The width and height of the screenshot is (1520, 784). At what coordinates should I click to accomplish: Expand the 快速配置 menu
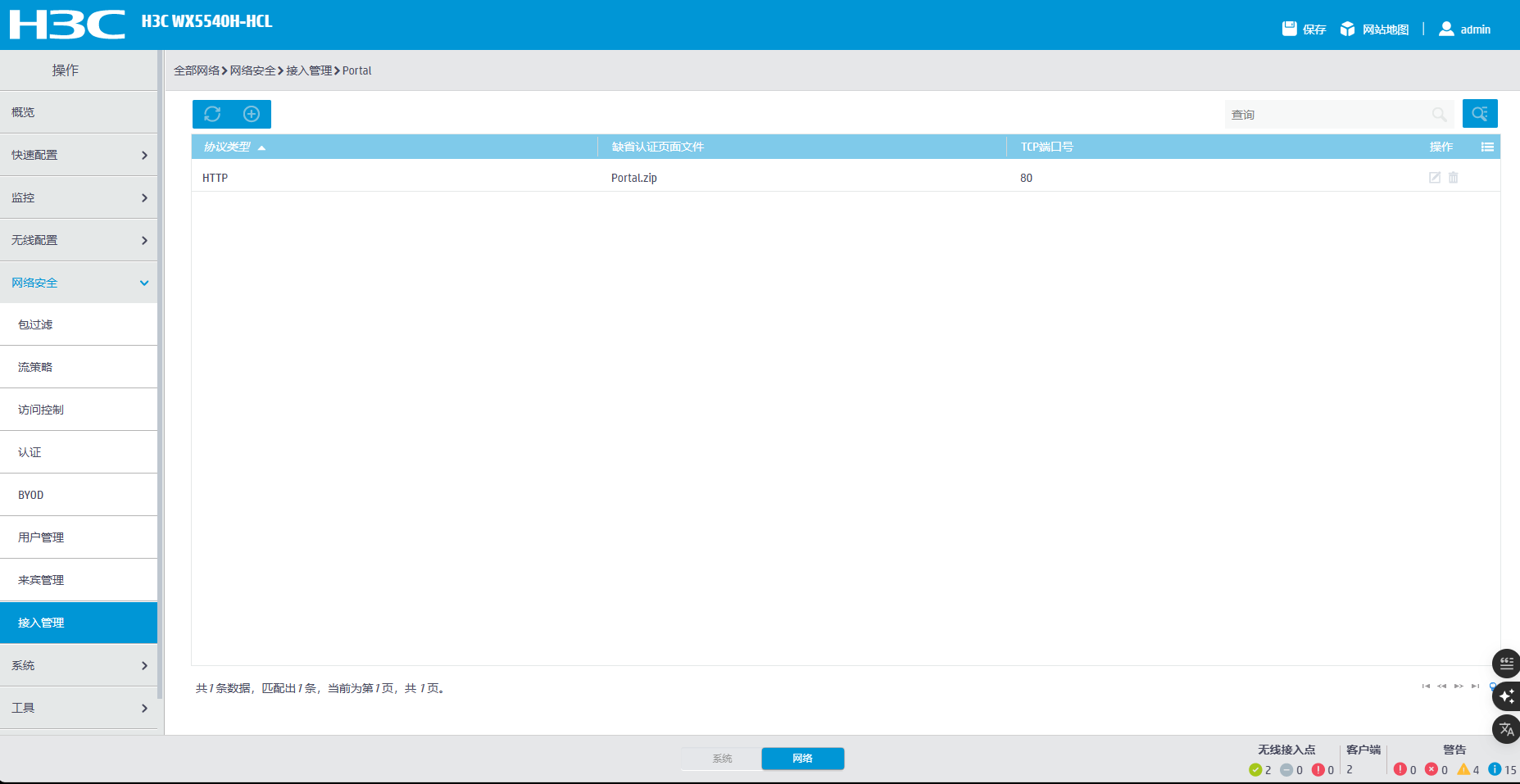tap(79, 155)
